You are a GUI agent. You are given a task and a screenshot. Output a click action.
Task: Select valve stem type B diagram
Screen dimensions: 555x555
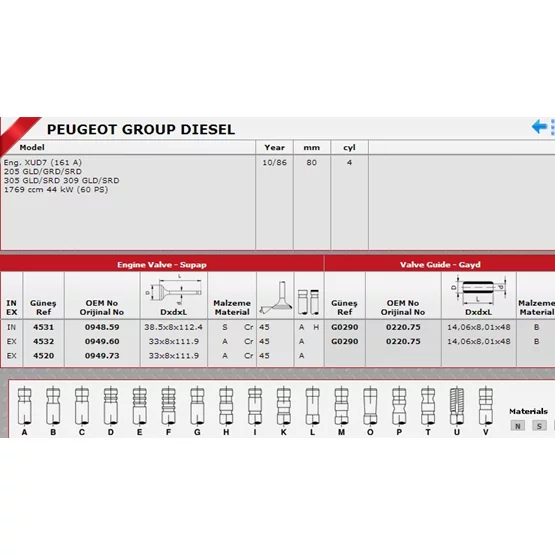pos(53,406)
